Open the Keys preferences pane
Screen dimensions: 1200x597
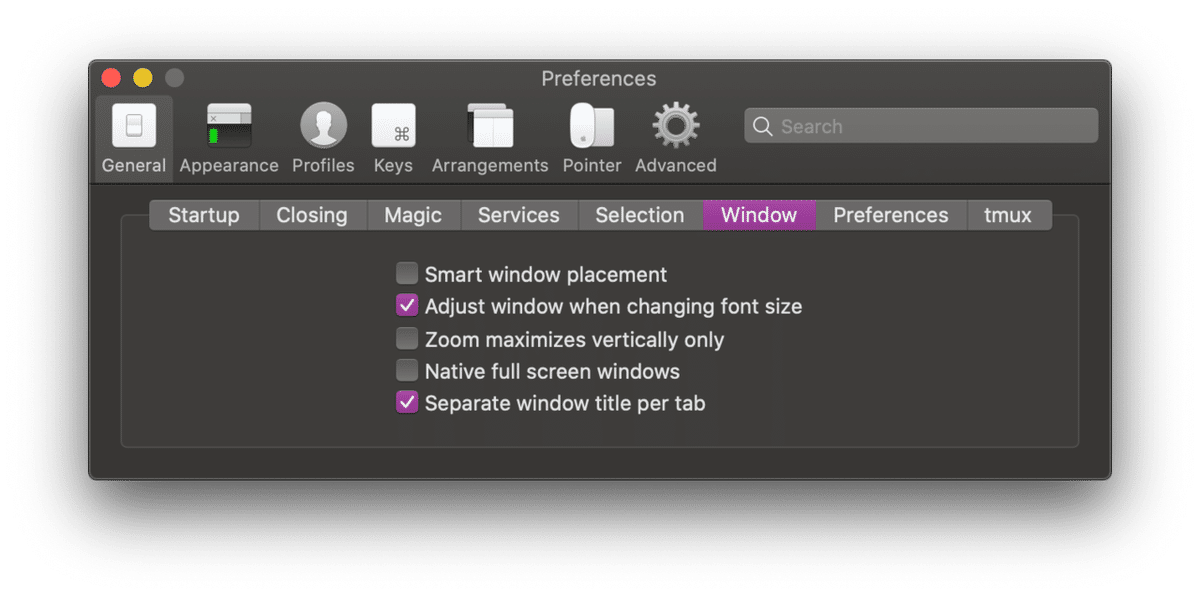click(x=393, y=138)
